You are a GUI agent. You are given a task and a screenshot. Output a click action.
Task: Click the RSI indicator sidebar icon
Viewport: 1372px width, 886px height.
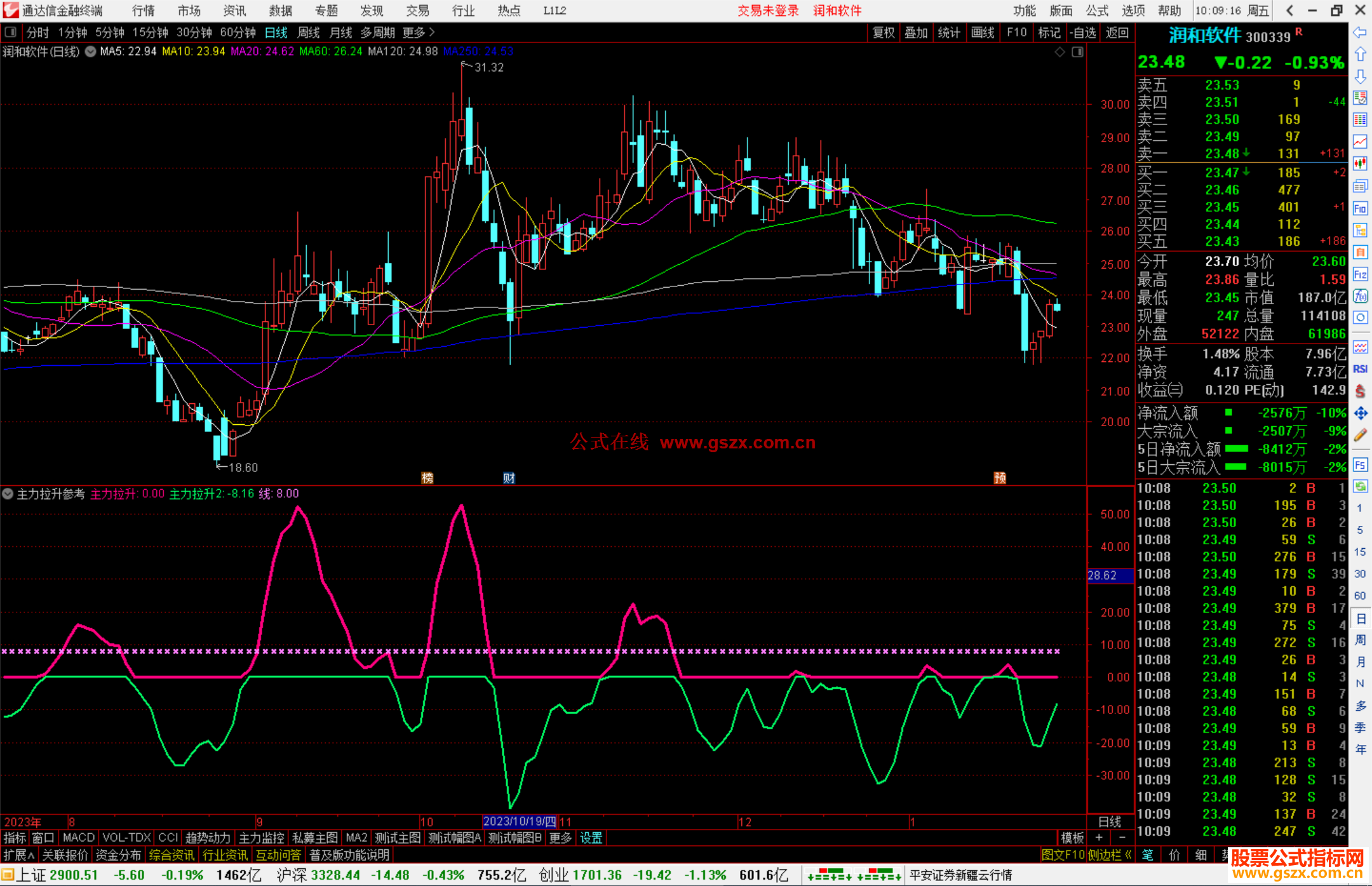coord(1360,369)
